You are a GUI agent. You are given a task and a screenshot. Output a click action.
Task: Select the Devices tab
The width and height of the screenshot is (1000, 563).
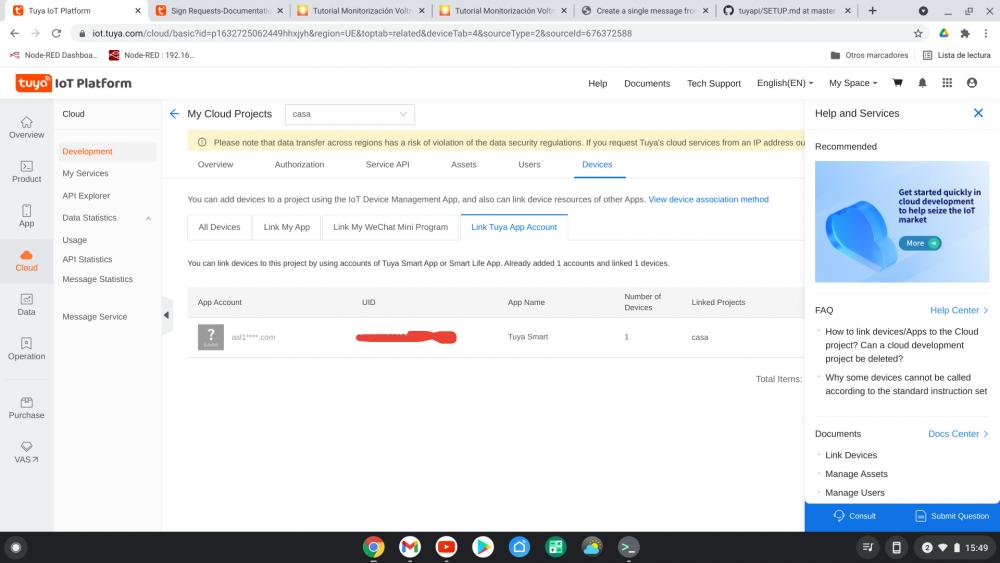[597, 165]
